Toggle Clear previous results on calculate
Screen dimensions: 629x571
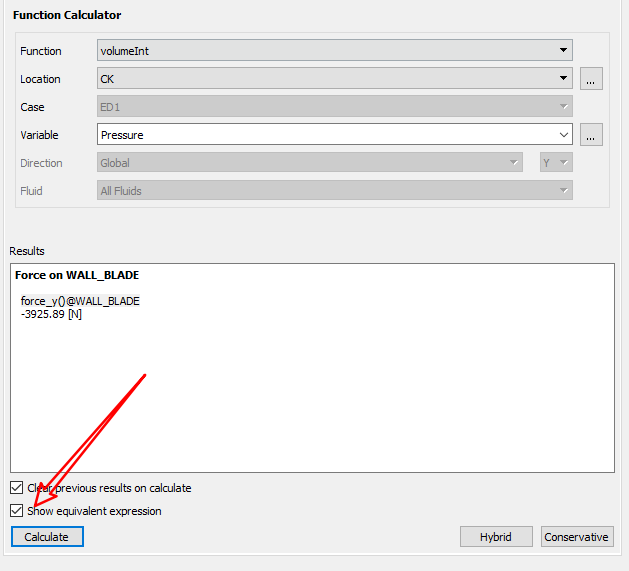click(x=16, y=488)
